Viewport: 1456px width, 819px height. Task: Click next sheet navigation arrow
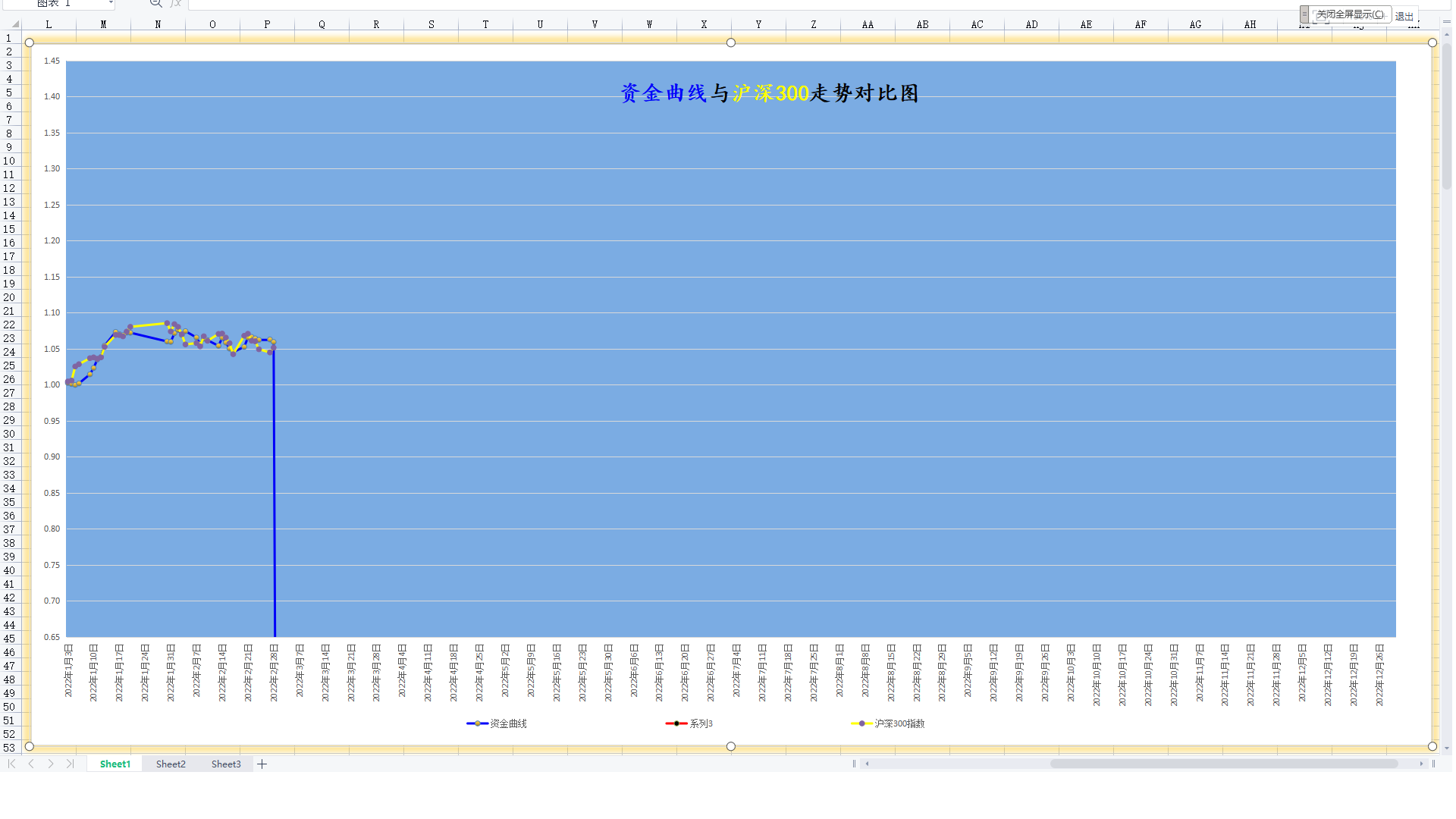(x=51, y=764)
